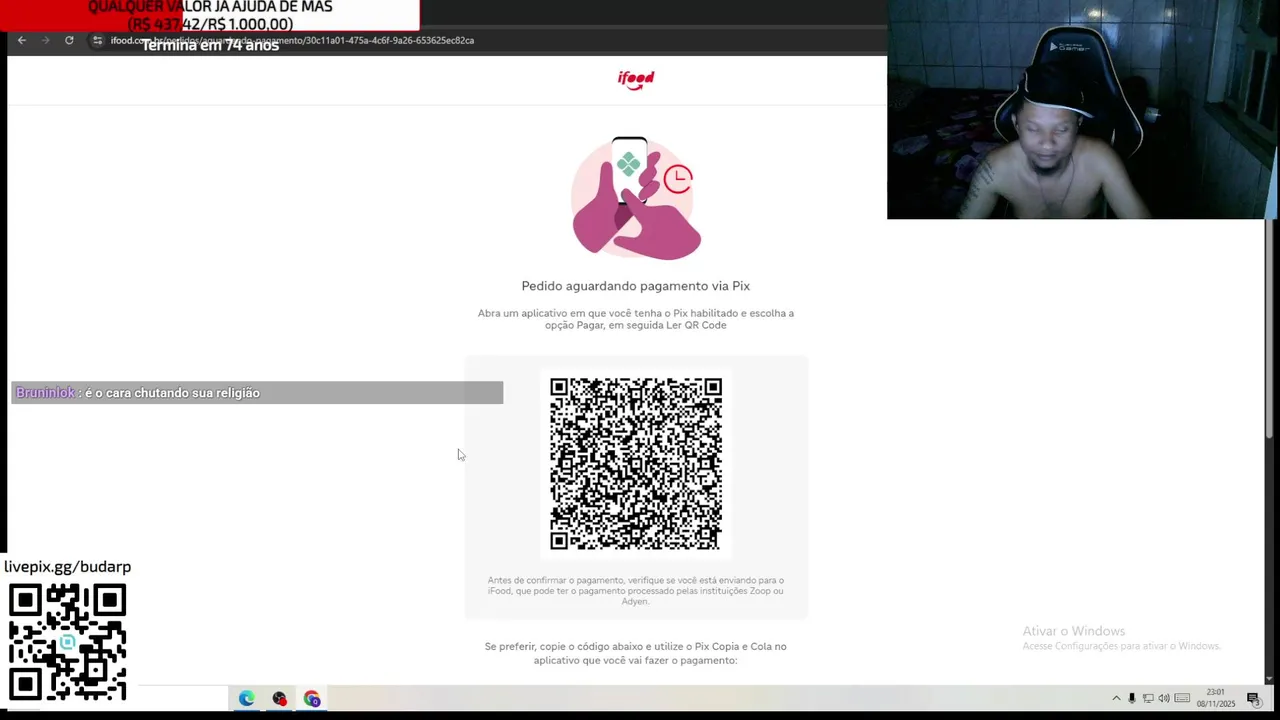Open the volume speaker tray icon
This screenshot has height=720, width=1280.
click(1164, 698)
